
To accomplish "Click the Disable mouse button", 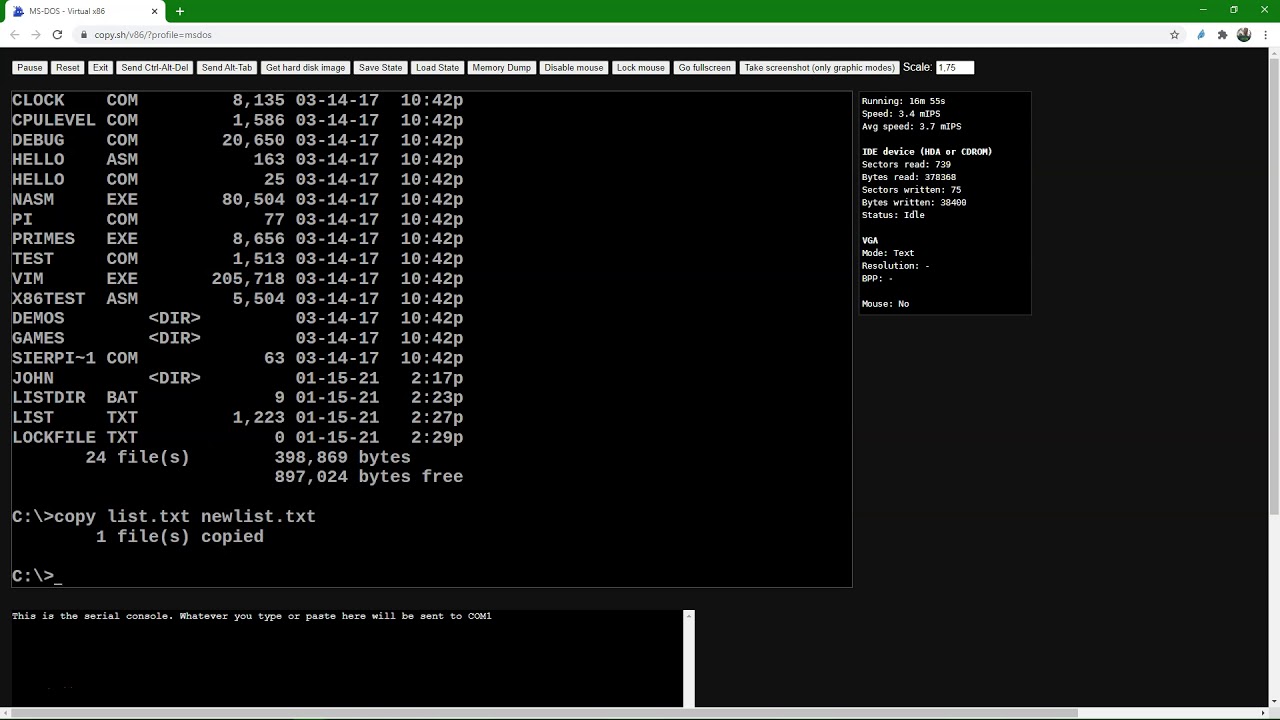I will 574,67.
